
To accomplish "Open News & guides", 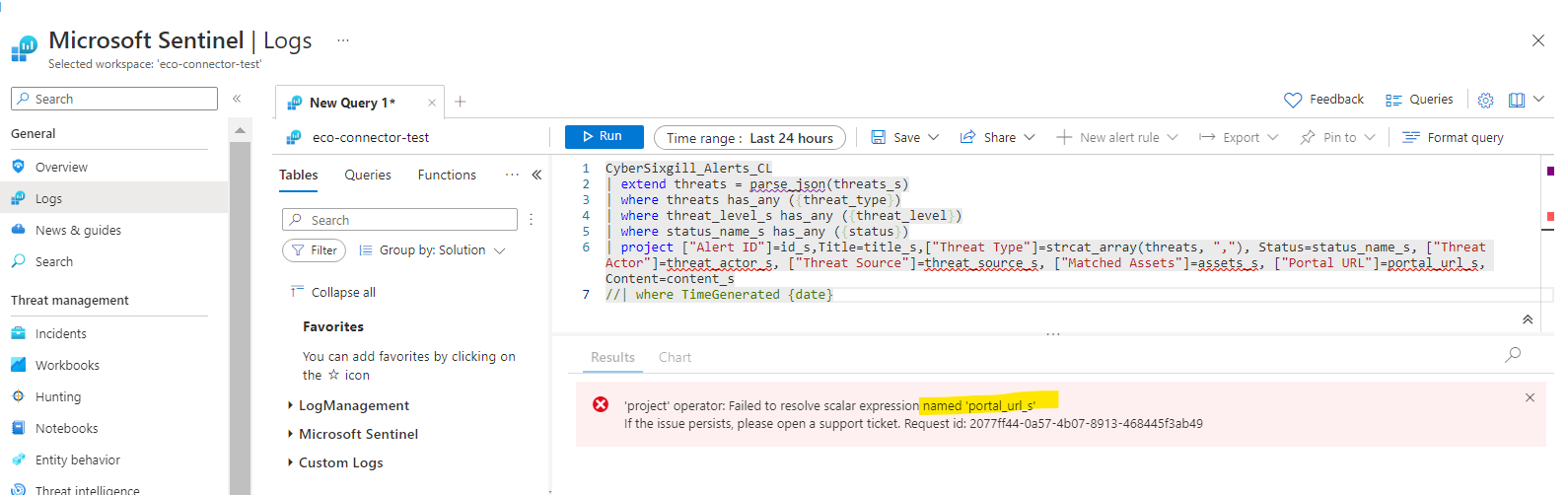I will pyautogui.click(x=78, y=230).
